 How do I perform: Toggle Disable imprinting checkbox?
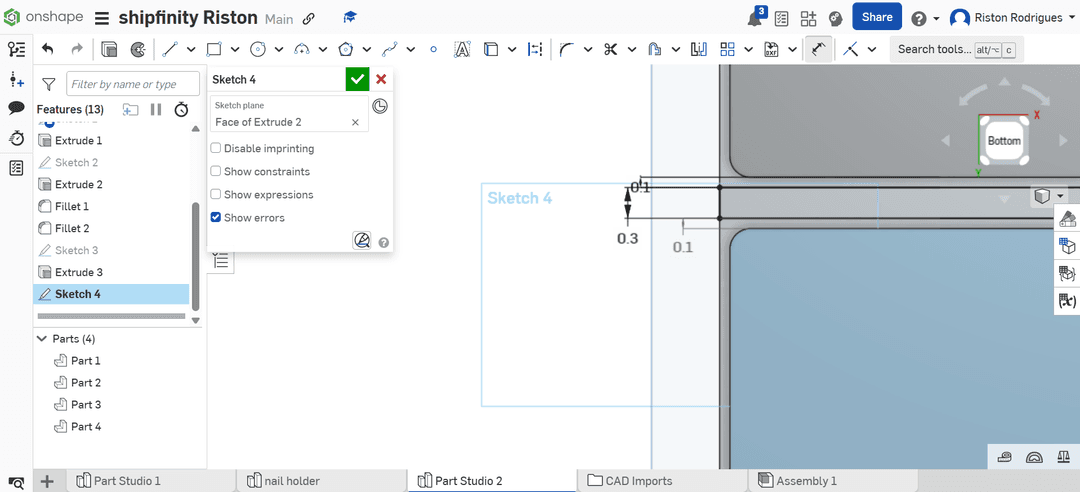[x=216, y=148]
